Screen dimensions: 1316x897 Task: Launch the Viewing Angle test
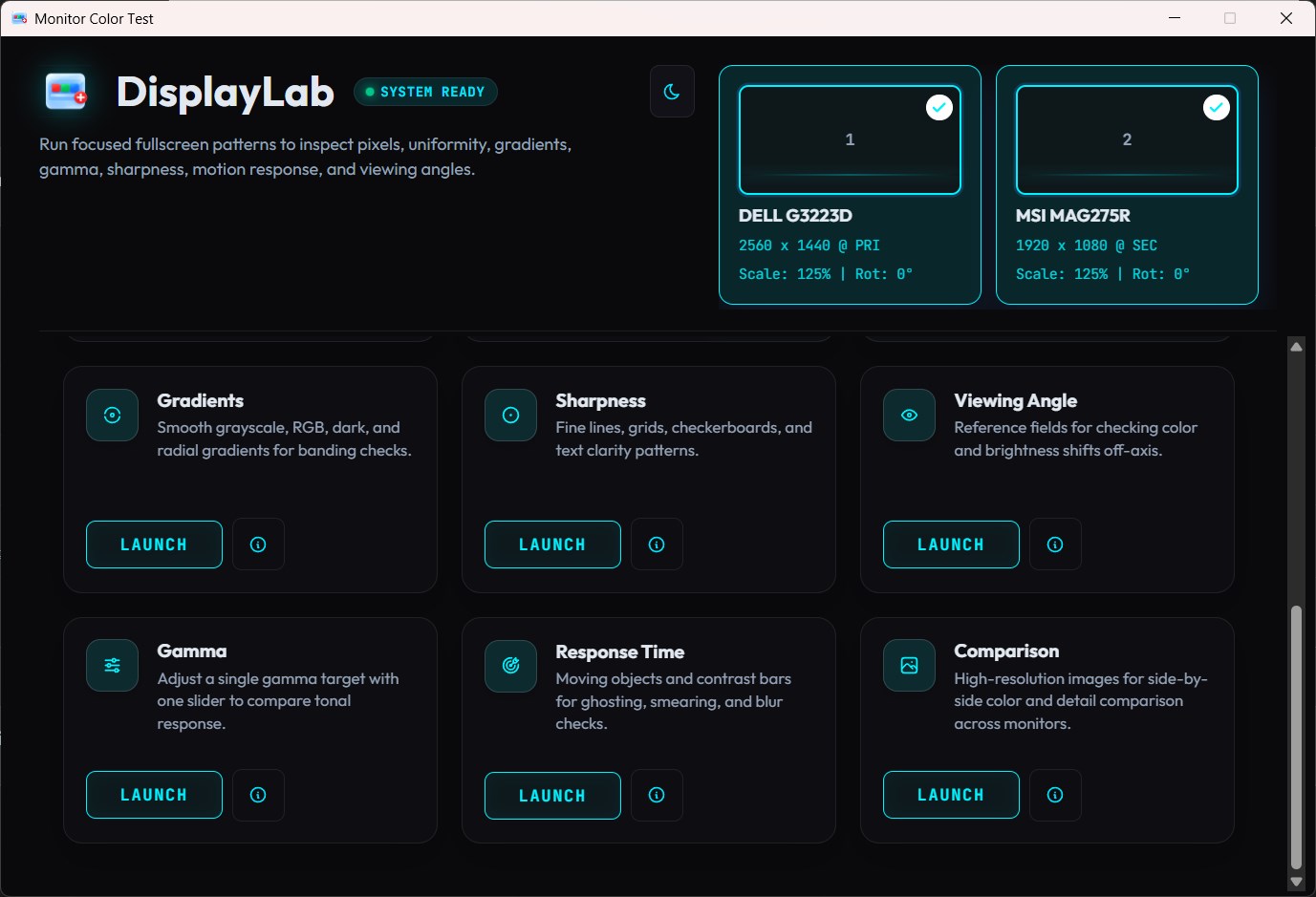click(951, 545)
